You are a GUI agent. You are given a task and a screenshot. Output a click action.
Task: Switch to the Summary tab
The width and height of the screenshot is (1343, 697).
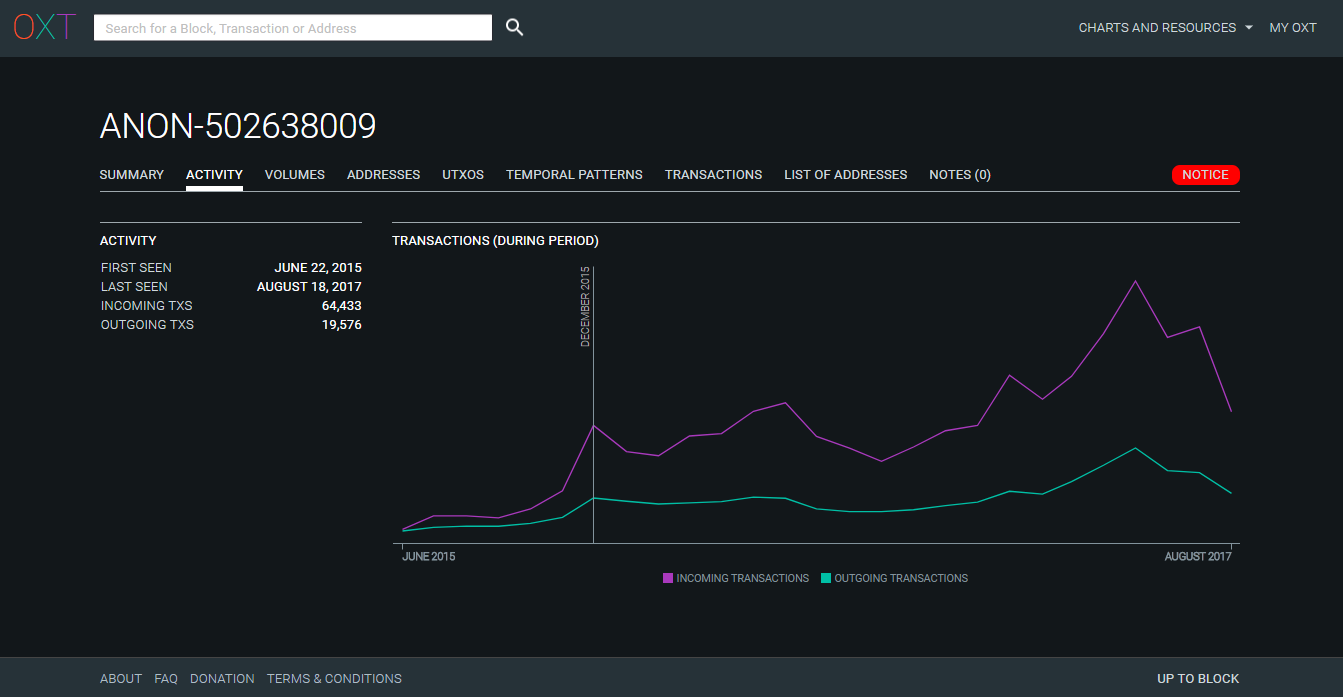click(x=131, y=175)
